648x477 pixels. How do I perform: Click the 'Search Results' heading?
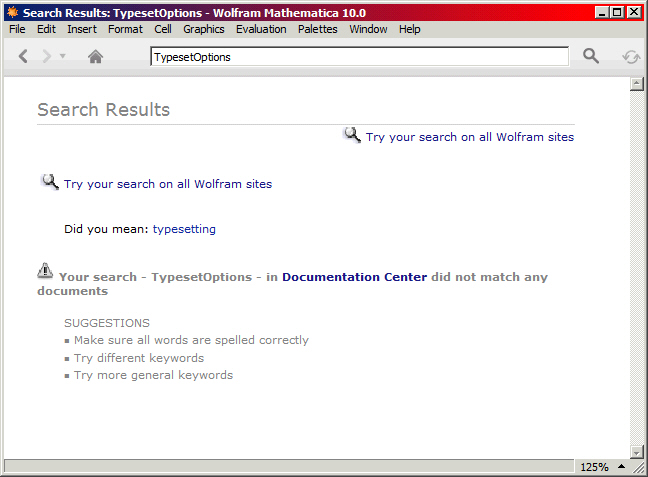[104, 110]
